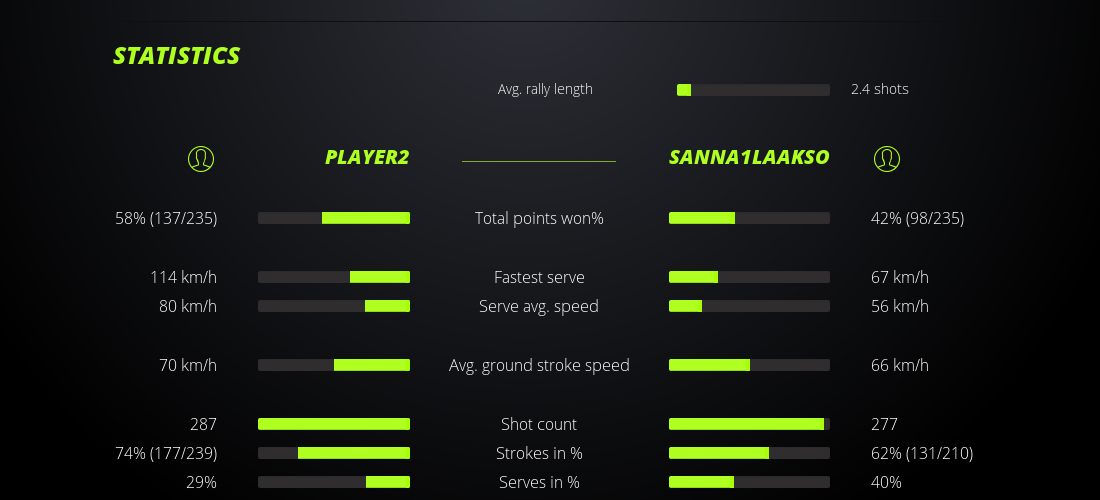Image resolution: width=1100 pixels, height=500 pixels.
Task: Click Sanna1laakso's Total points won bar
Action: 749,218
